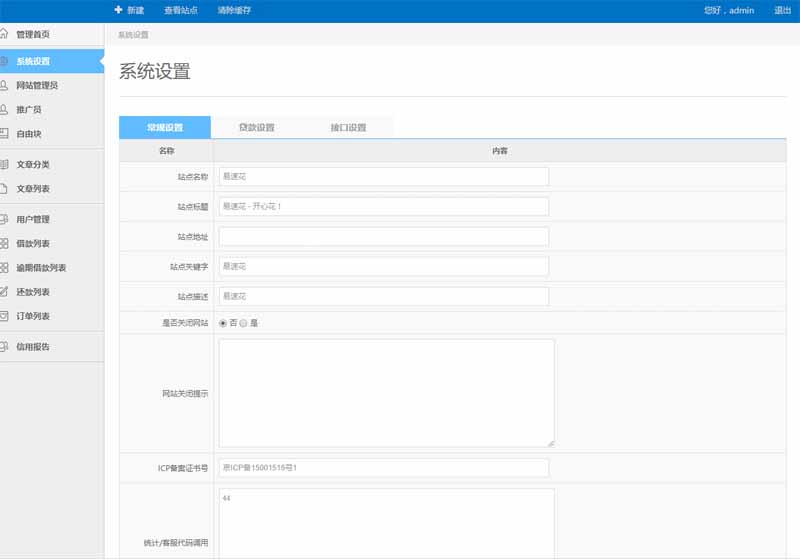800x559 pixels.
Task: Click 清除缓存 in the top bar
Action: 234,10
